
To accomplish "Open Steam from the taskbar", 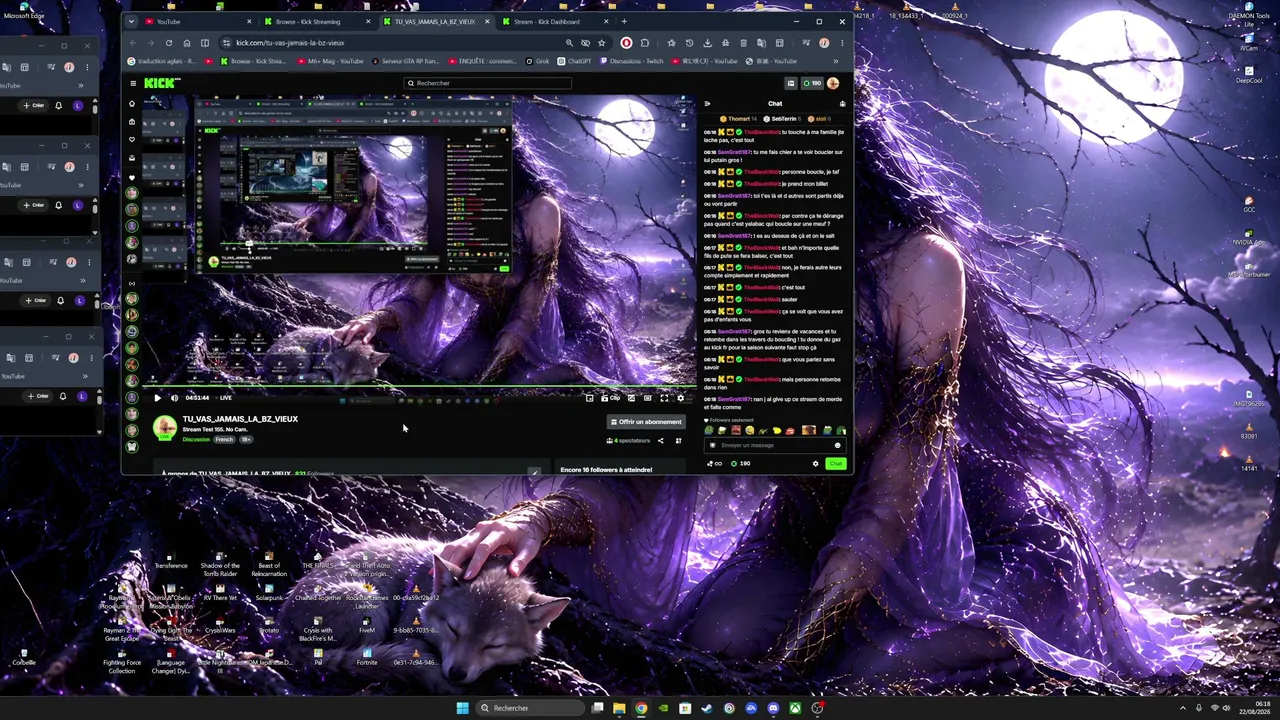I will point(707,708).
